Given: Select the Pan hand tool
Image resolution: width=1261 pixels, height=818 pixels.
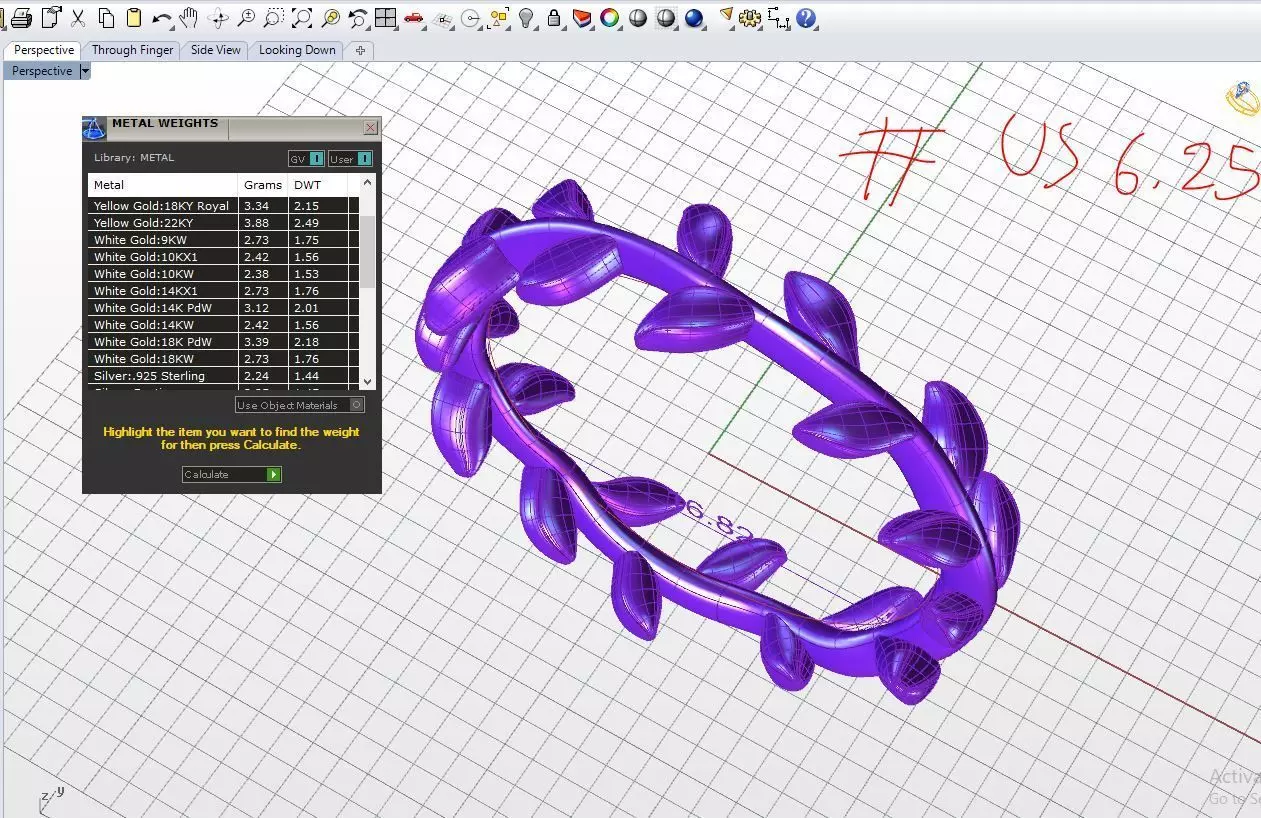Looking at the screenshot, I should tap(188, 18).
